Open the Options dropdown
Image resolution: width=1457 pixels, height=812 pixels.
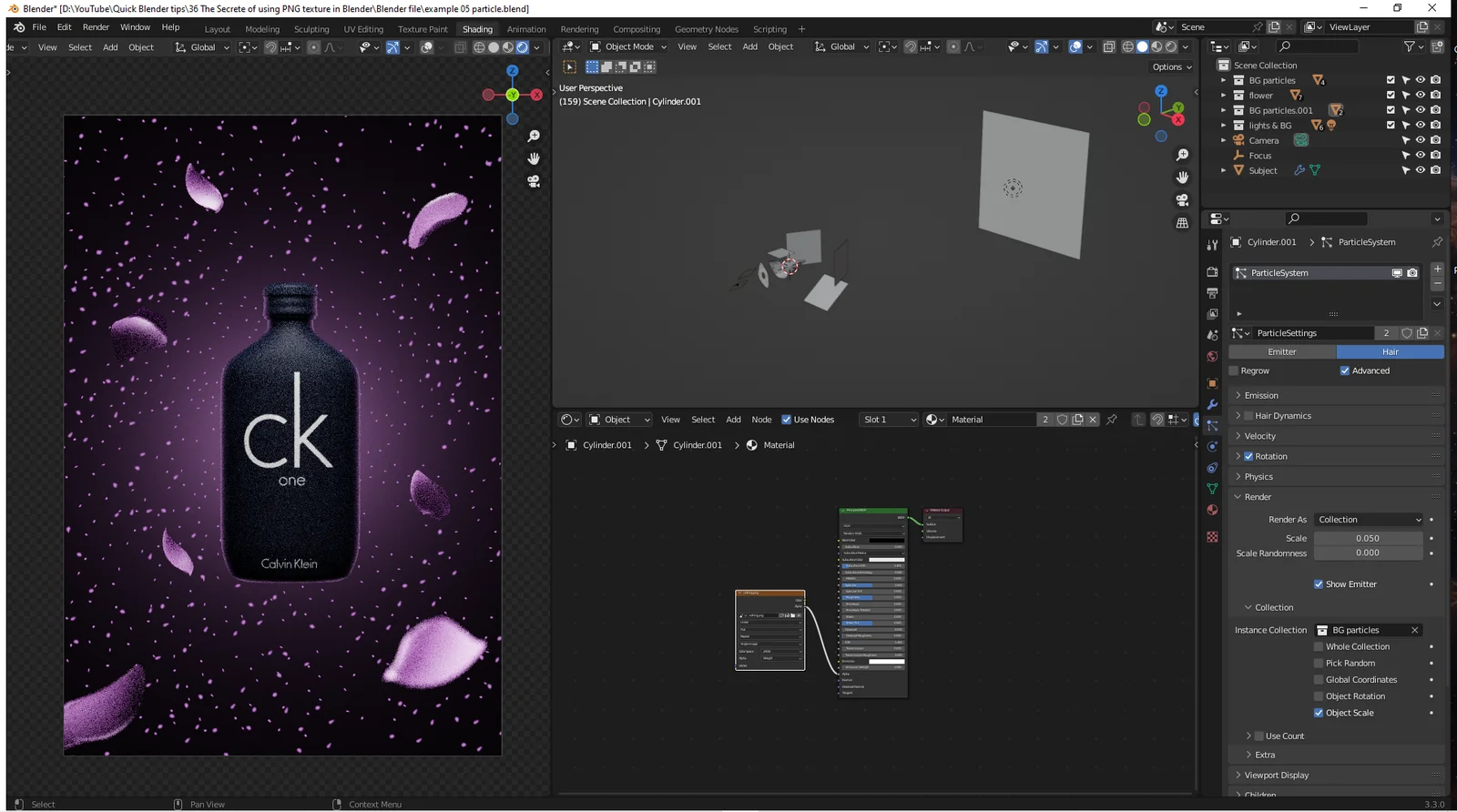point(1171,67)
